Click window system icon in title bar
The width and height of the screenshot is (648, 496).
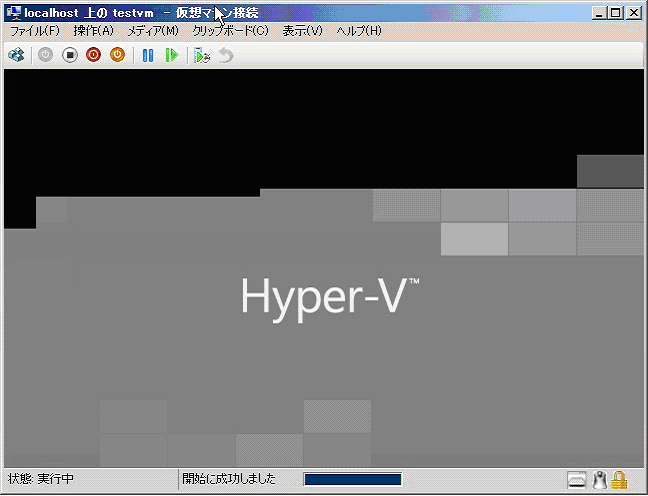(14, 13)
